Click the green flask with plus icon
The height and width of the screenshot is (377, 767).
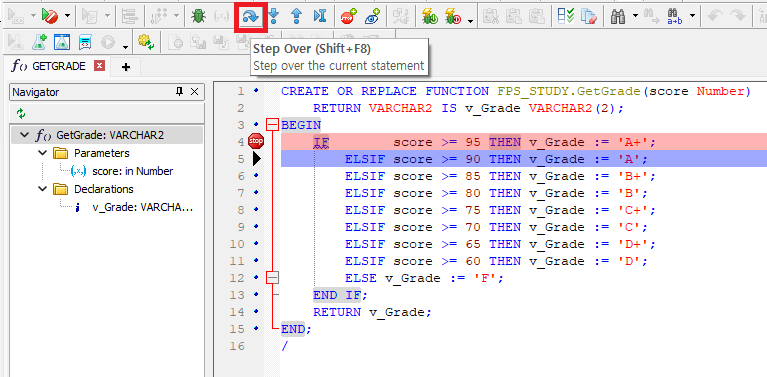pos(39,43)
